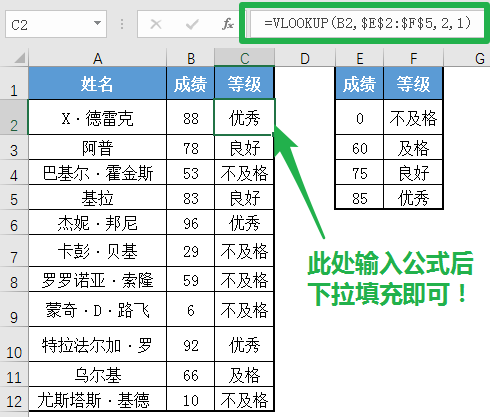The height and width of the screenshot is (417, 490).
Task: Select column F header
Action: tap(413, 58)
